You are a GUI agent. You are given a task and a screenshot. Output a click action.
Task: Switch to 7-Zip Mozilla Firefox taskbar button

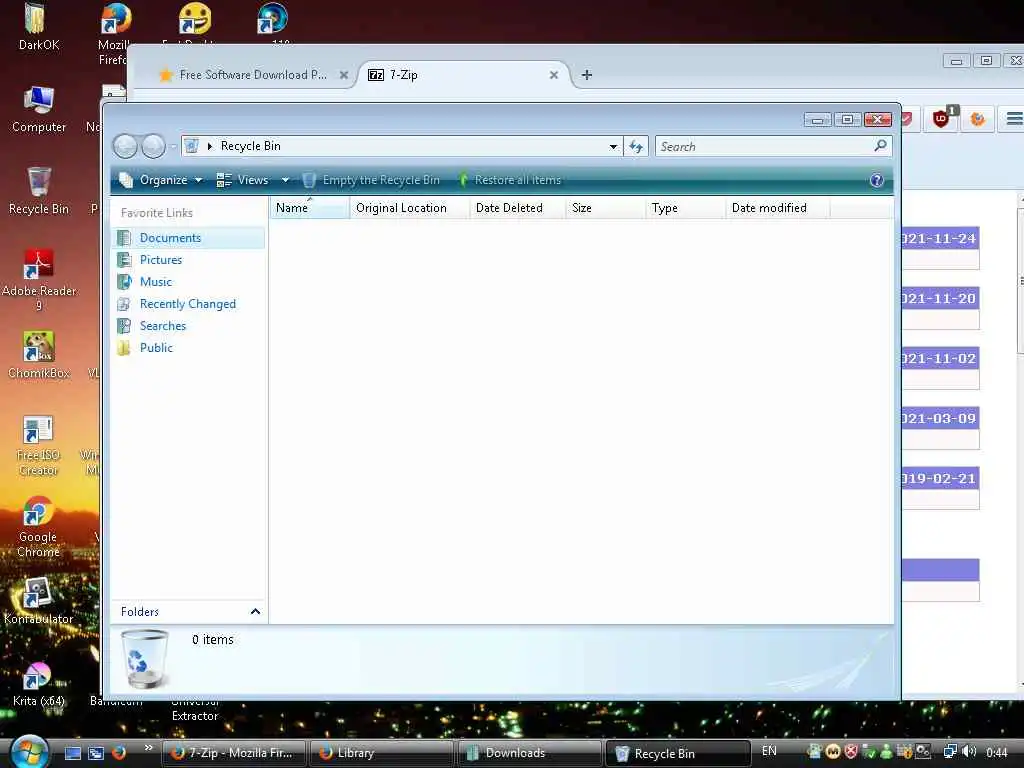tap(234, 753)
